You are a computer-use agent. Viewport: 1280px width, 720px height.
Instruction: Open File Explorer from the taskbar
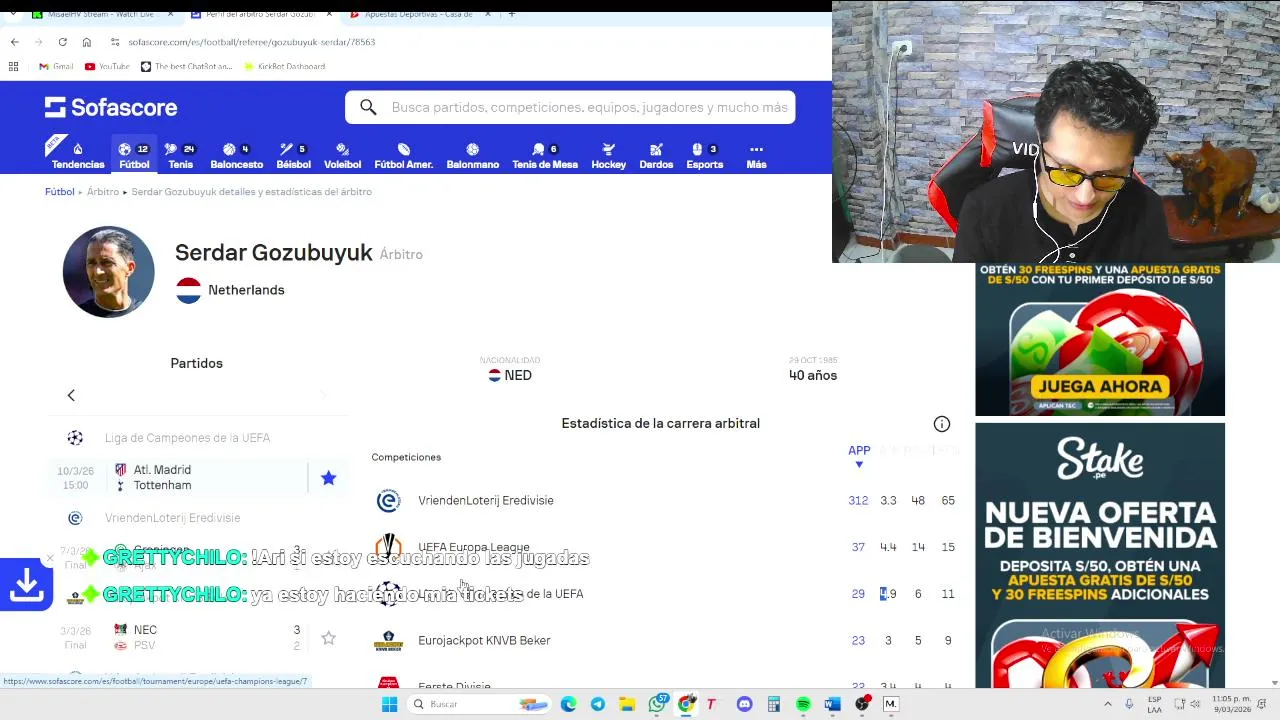[626, 704]
